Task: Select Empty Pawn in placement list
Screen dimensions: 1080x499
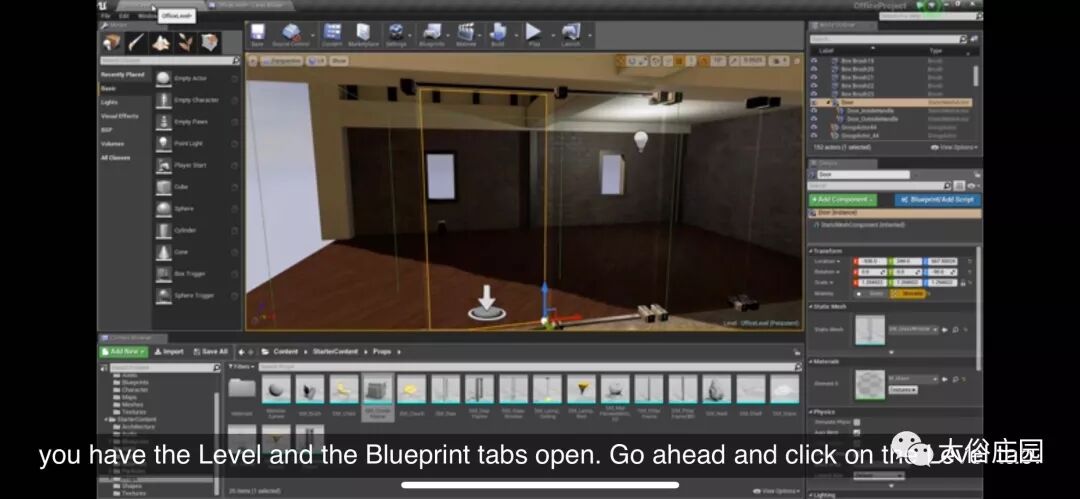Action: (x=196, y=122)
